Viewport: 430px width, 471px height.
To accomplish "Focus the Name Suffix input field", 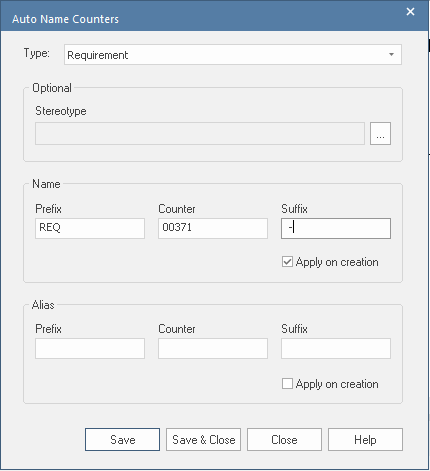I will pos(336,228).
